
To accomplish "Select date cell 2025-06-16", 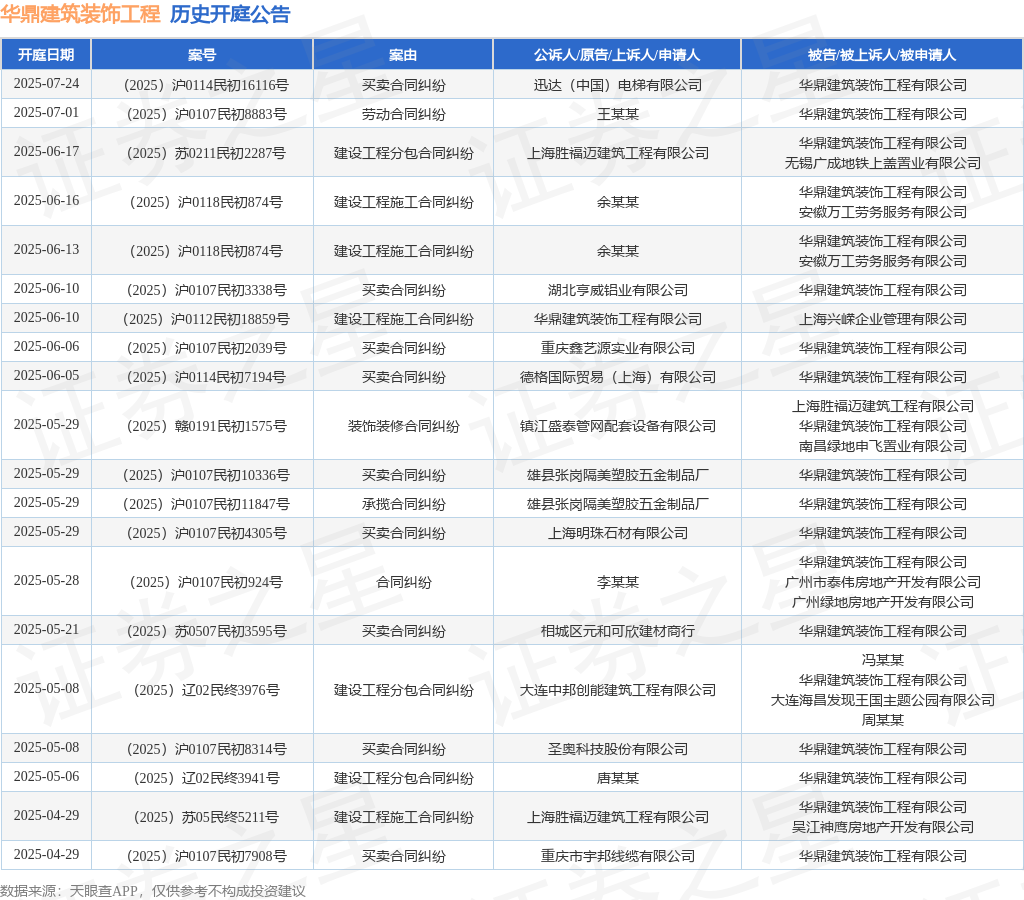I will [x=46, y=201].
